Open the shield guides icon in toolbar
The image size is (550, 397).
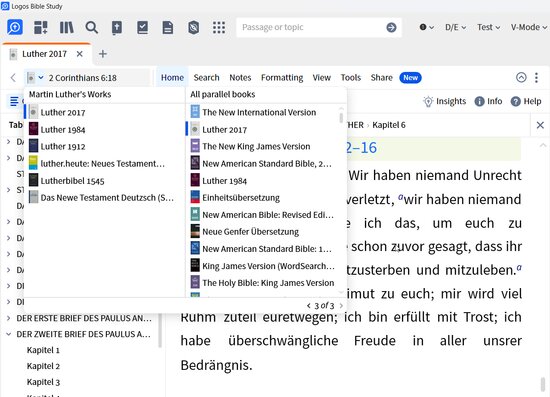click(x=193, y=27)
